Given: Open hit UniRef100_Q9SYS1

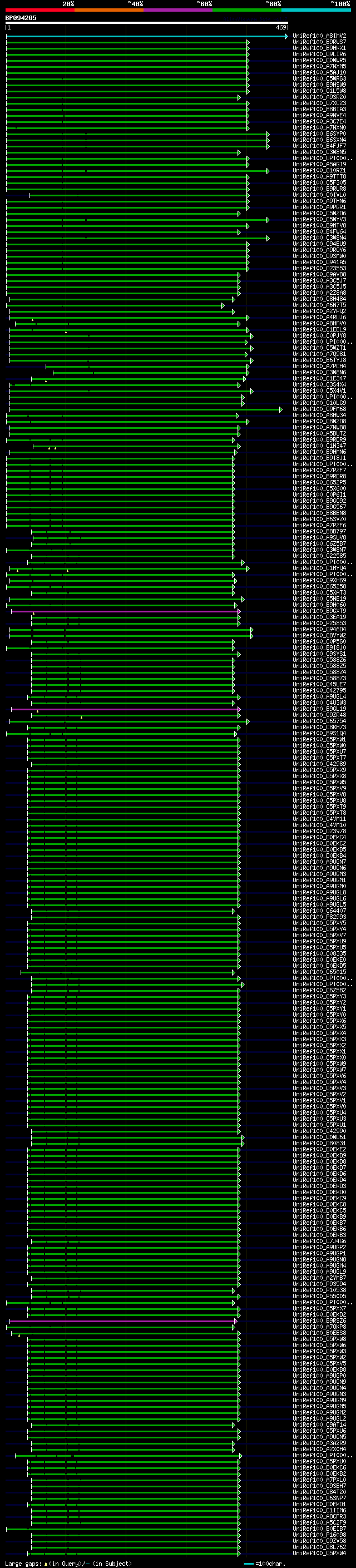Looking at the screenshot, I should pos(319,654).
